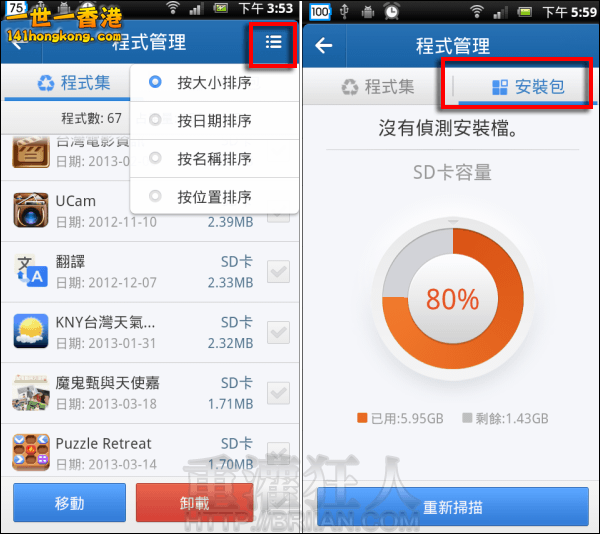Tap the 翻譯 translate app icon
Image resolution: width=600 pixels, height=534 pixels.
pos(31,271)
